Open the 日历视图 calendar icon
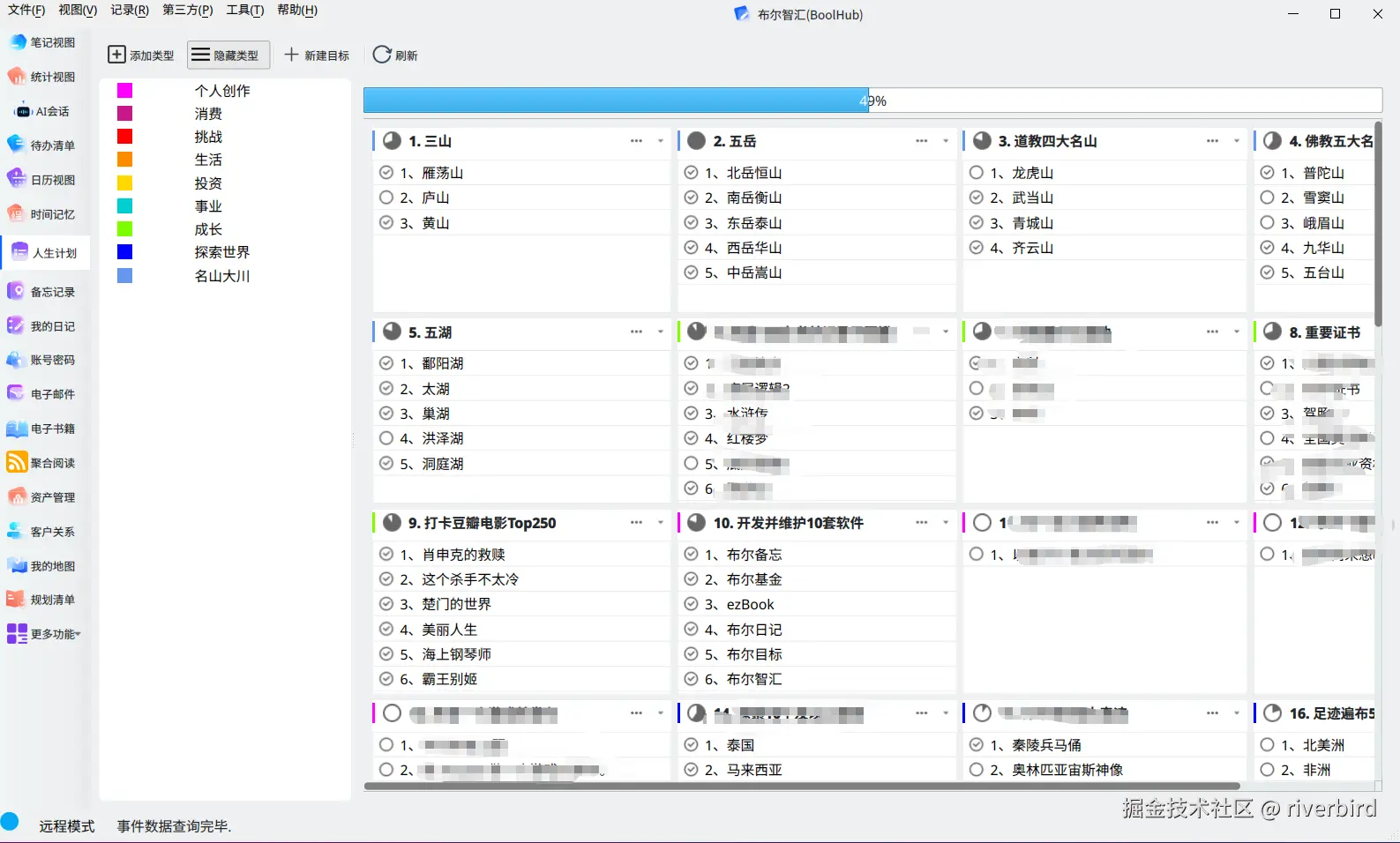This screenshot has width=1400, height=843. [18, 180]
